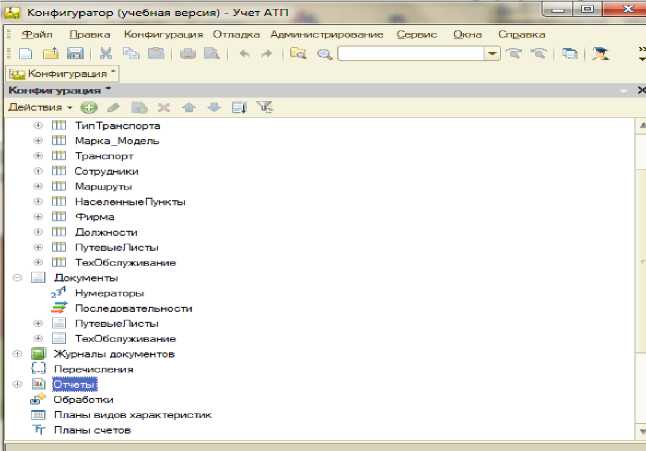Screen dimensions: 646x451
Task: Open the Файл menu
Action: (x=37, y=35)
